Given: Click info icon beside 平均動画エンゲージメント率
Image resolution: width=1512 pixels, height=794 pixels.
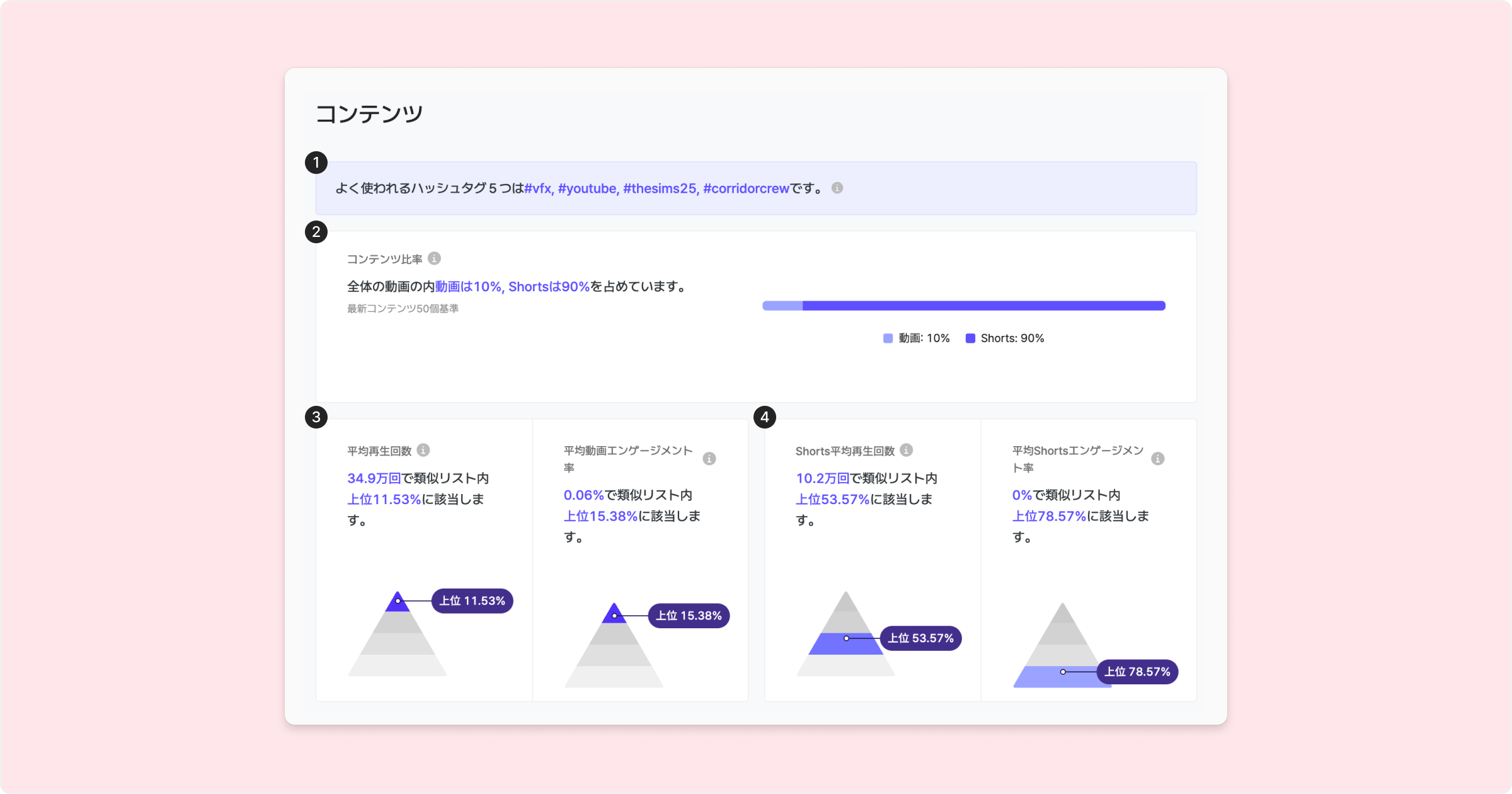Looking at the screenshot, I should [x=709, y=459].
